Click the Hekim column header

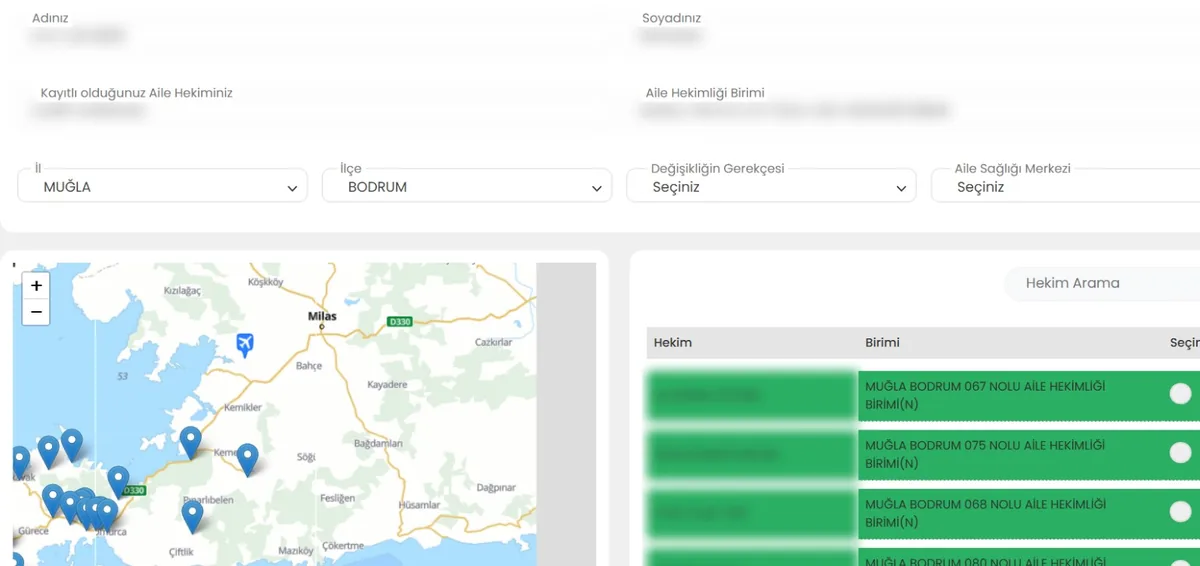tap(673, 342)
